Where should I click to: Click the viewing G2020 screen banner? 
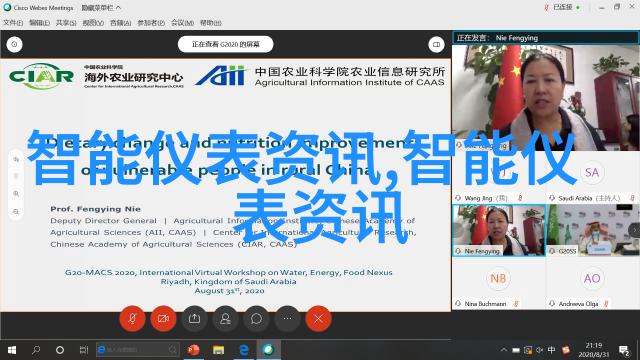coord(225,44)
